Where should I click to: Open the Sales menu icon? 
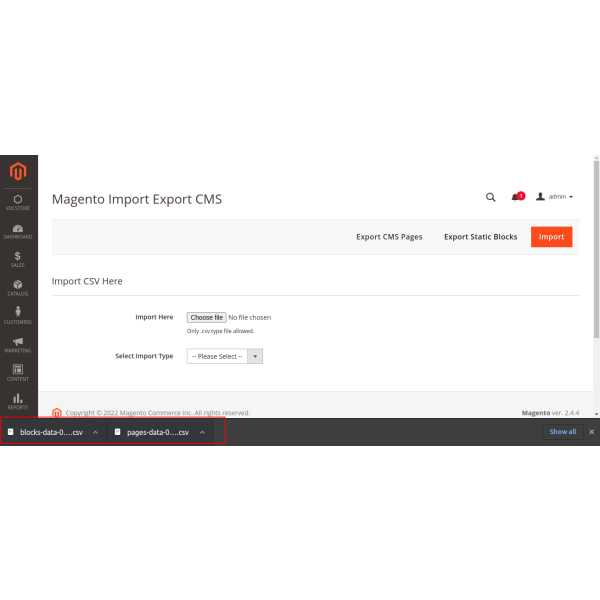pyautogui.click(x=18, y=259)
